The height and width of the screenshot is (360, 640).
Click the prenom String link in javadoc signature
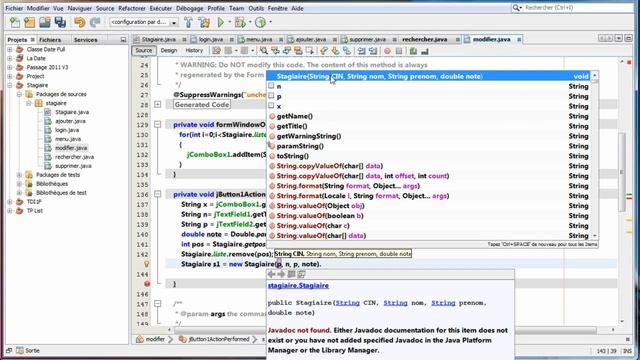click(x=443, y=303)
